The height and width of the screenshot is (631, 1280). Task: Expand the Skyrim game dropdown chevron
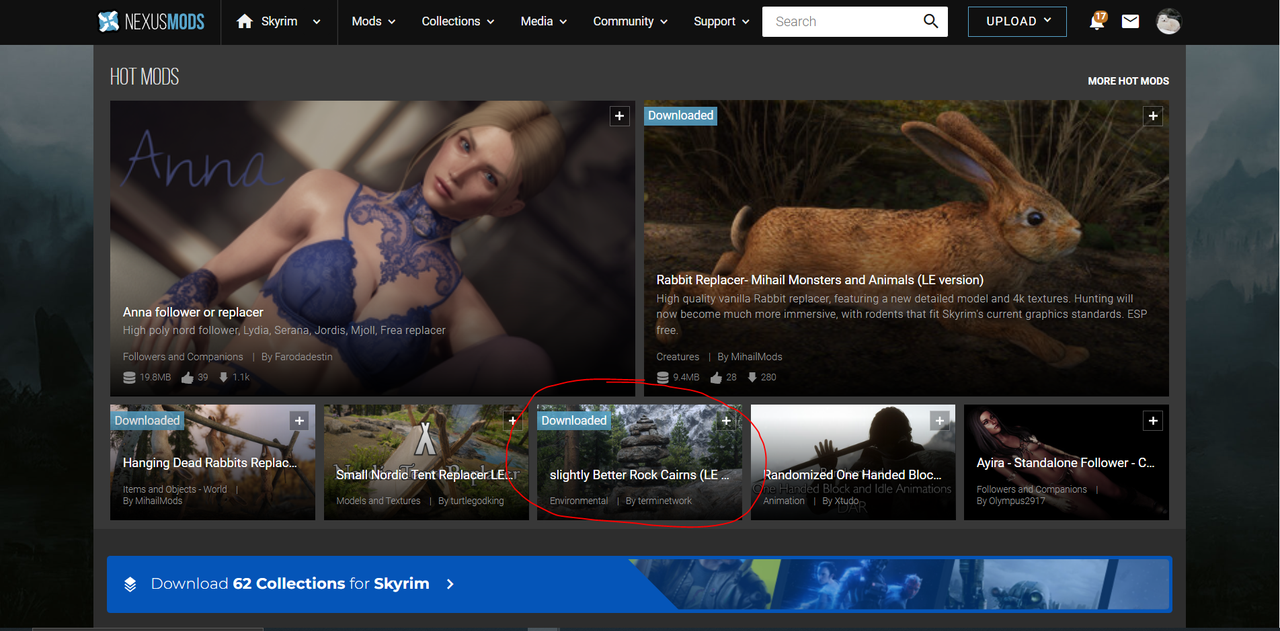click(x=317, y=22)
